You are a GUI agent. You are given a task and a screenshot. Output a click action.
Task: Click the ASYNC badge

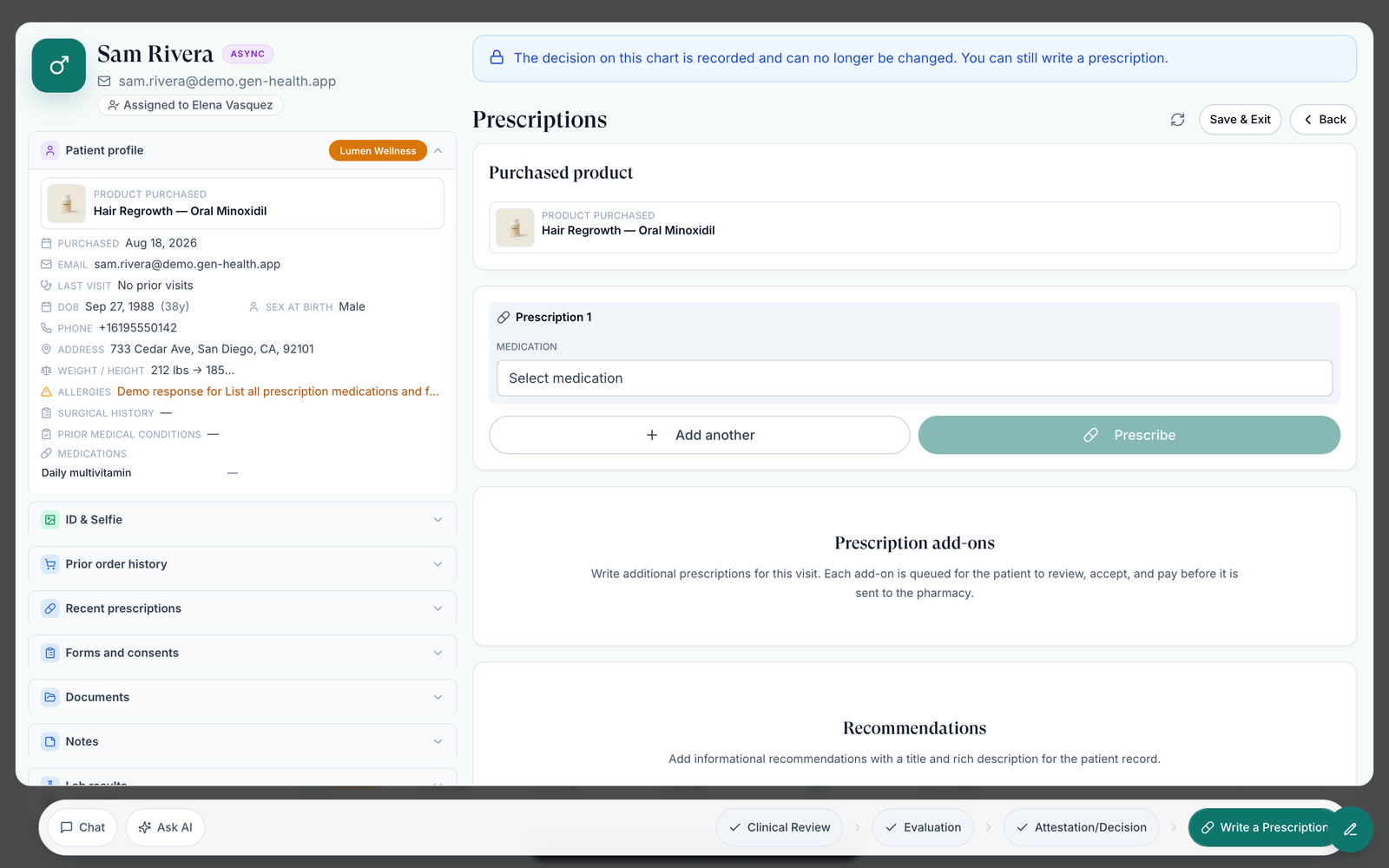(x=247, y=54)
